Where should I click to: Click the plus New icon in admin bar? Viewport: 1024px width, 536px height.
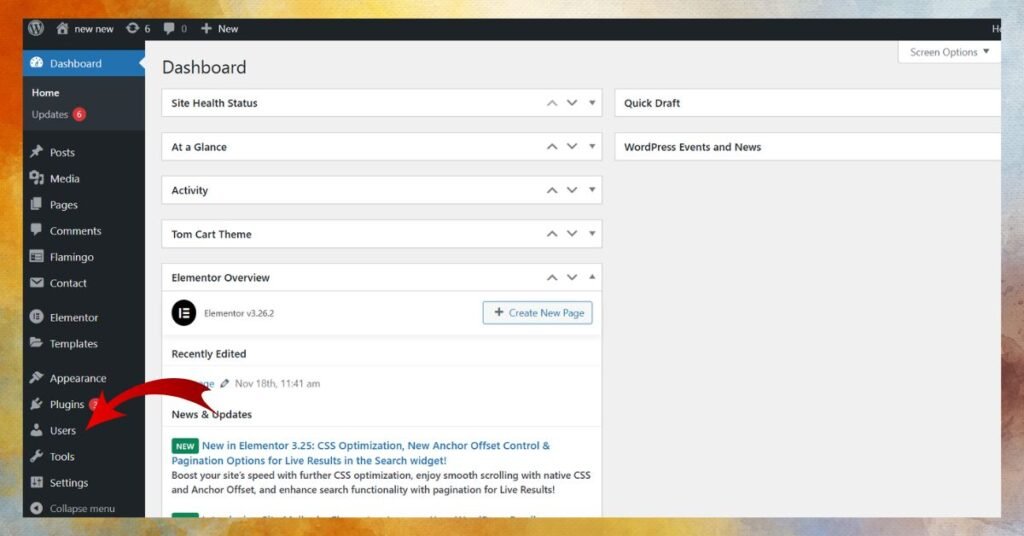[x=206, y=28]
